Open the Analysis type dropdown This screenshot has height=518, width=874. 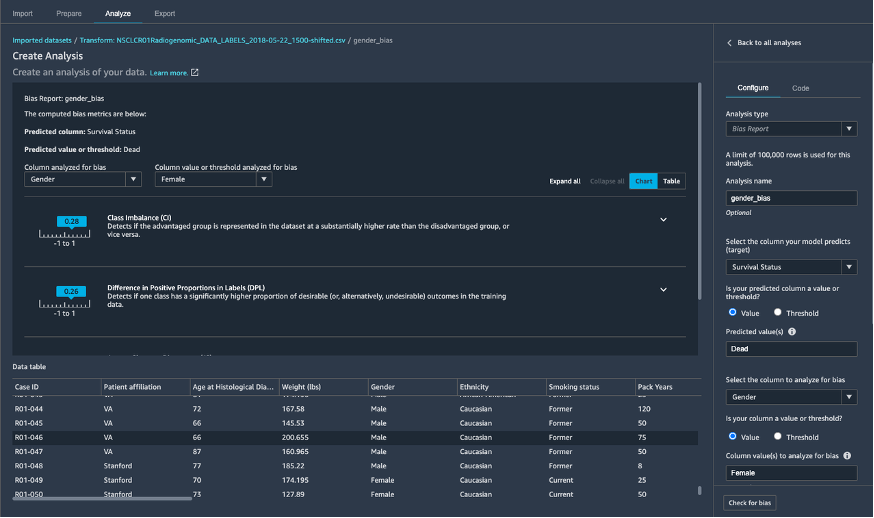[x=791, y=129]
